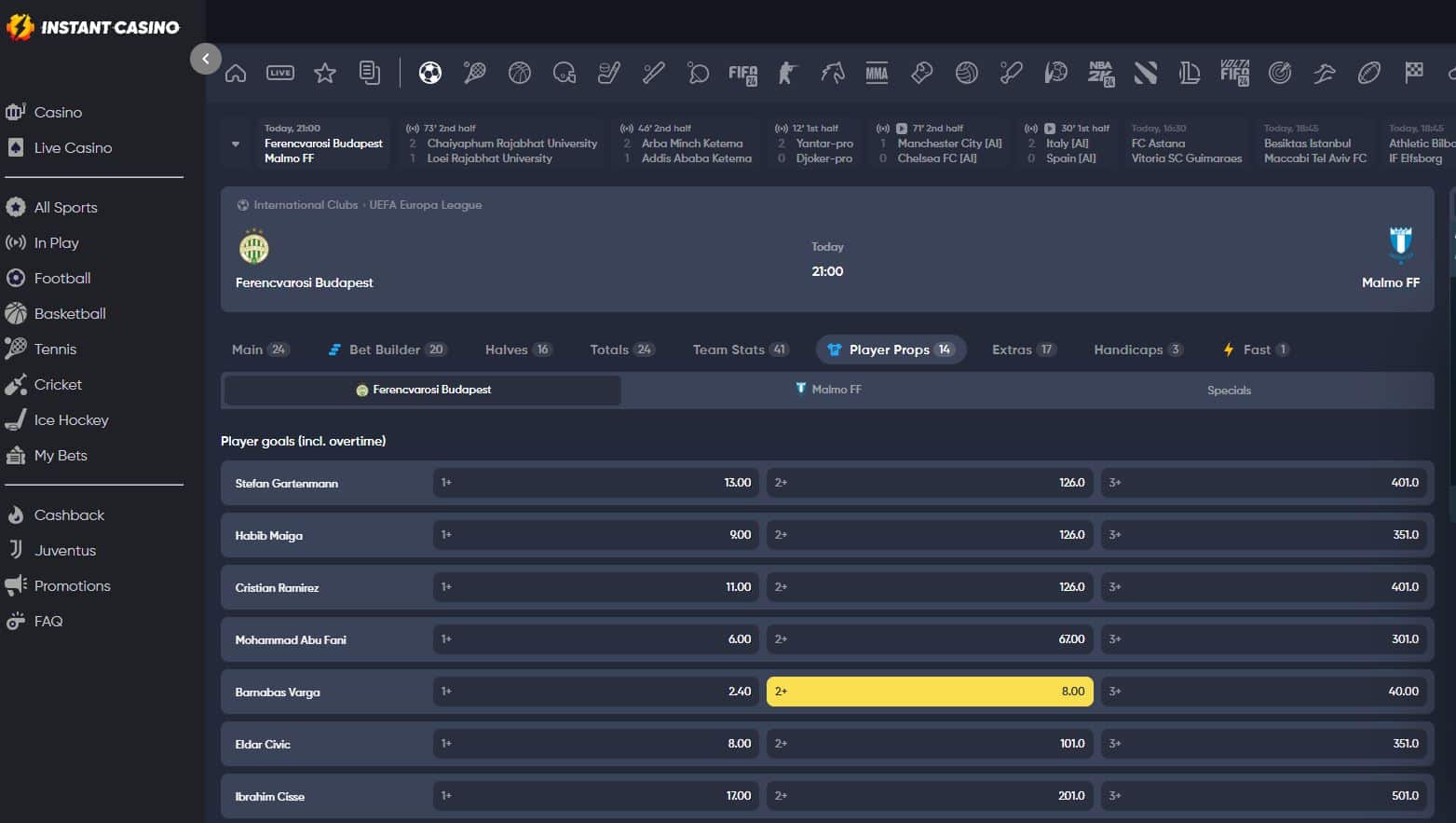Select the ice hockey stick icon
Screen dimensions: 1456x823
point(608,73)
